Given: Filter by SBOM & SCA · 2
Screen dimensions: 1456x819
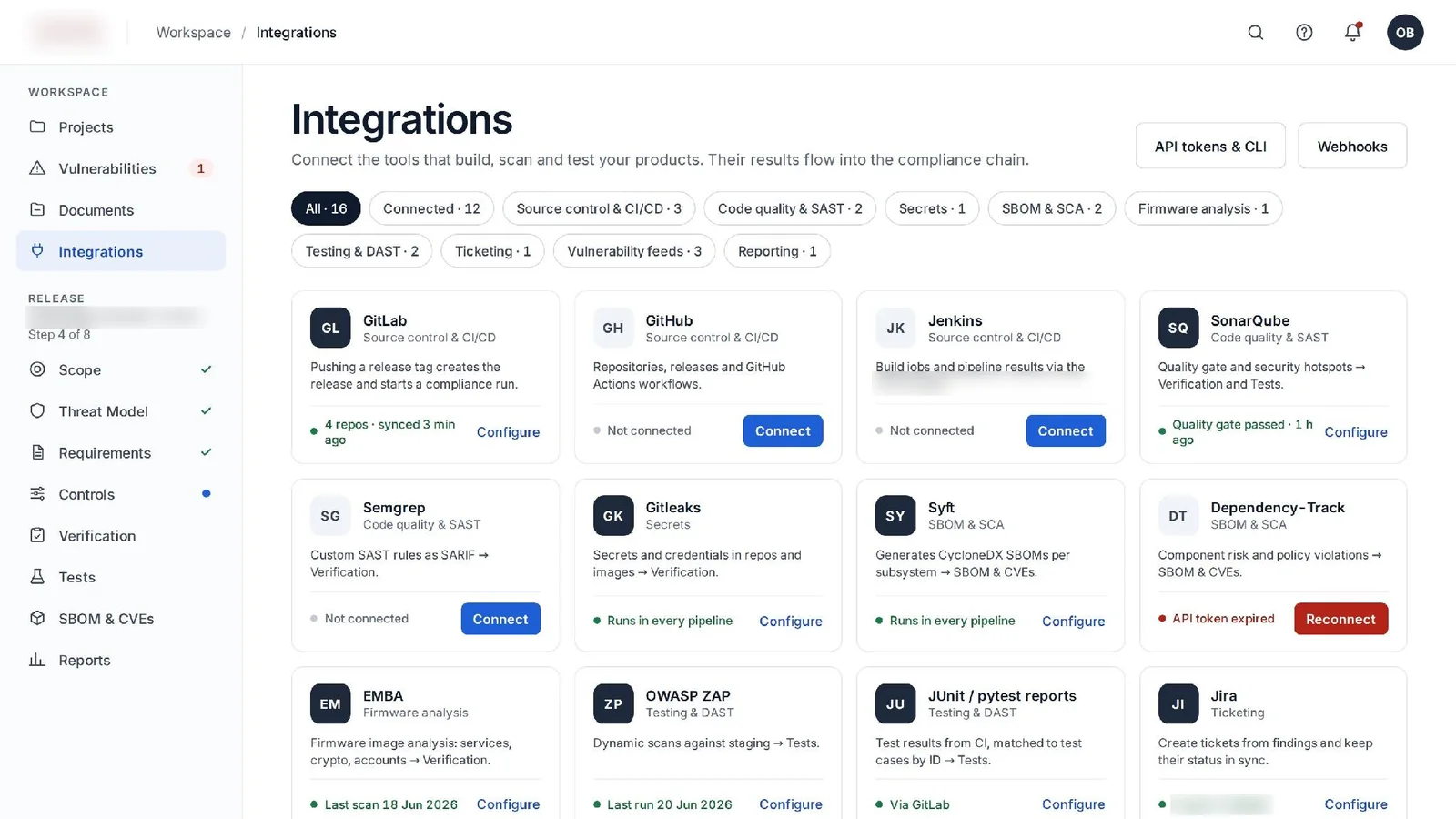Looking at the screenshot, I should [1052, 208].
